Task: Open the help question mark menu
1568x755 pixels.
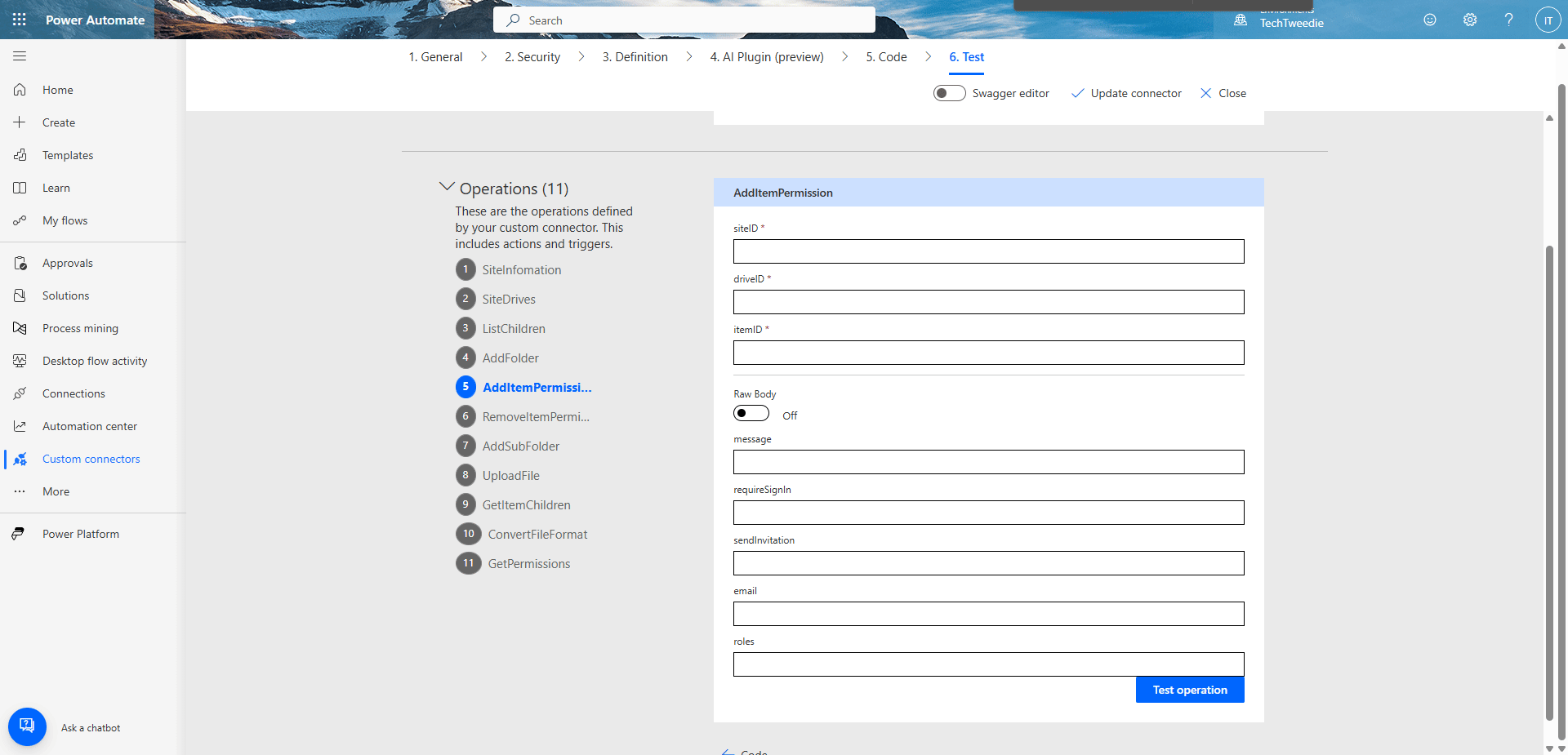Action: pyautogui.click(x=1508, y=20)
